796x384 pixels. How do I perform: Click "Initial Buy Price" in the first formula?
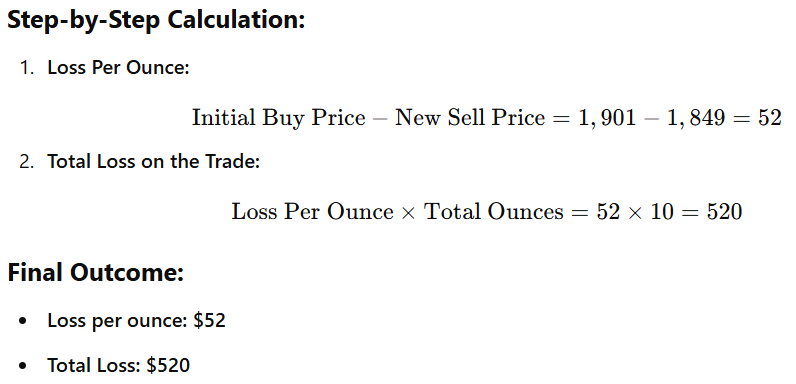(279, 118)
